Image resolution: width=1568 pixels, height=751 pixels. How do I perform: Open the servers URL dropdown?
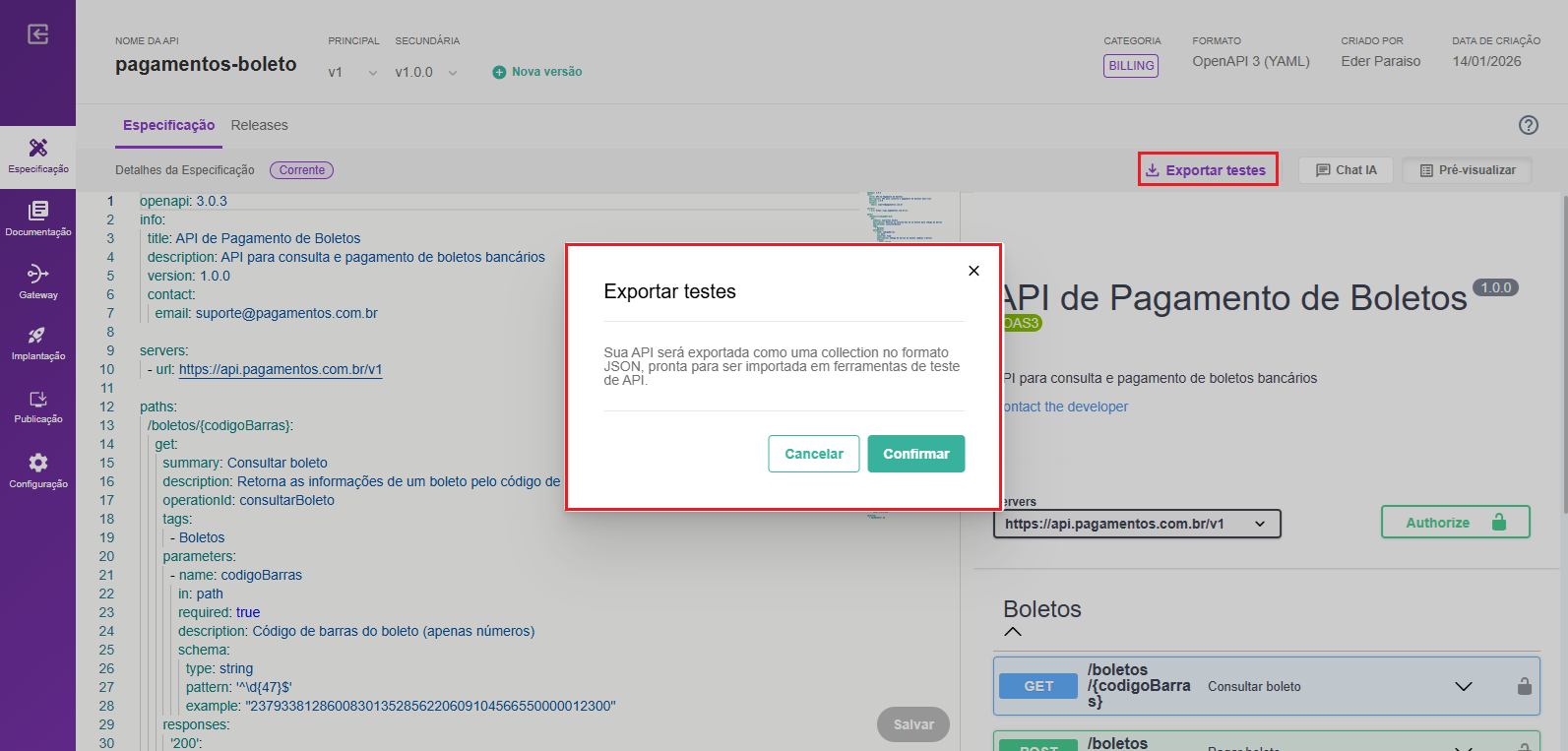pyautogui.click(x=1137, y=524)
